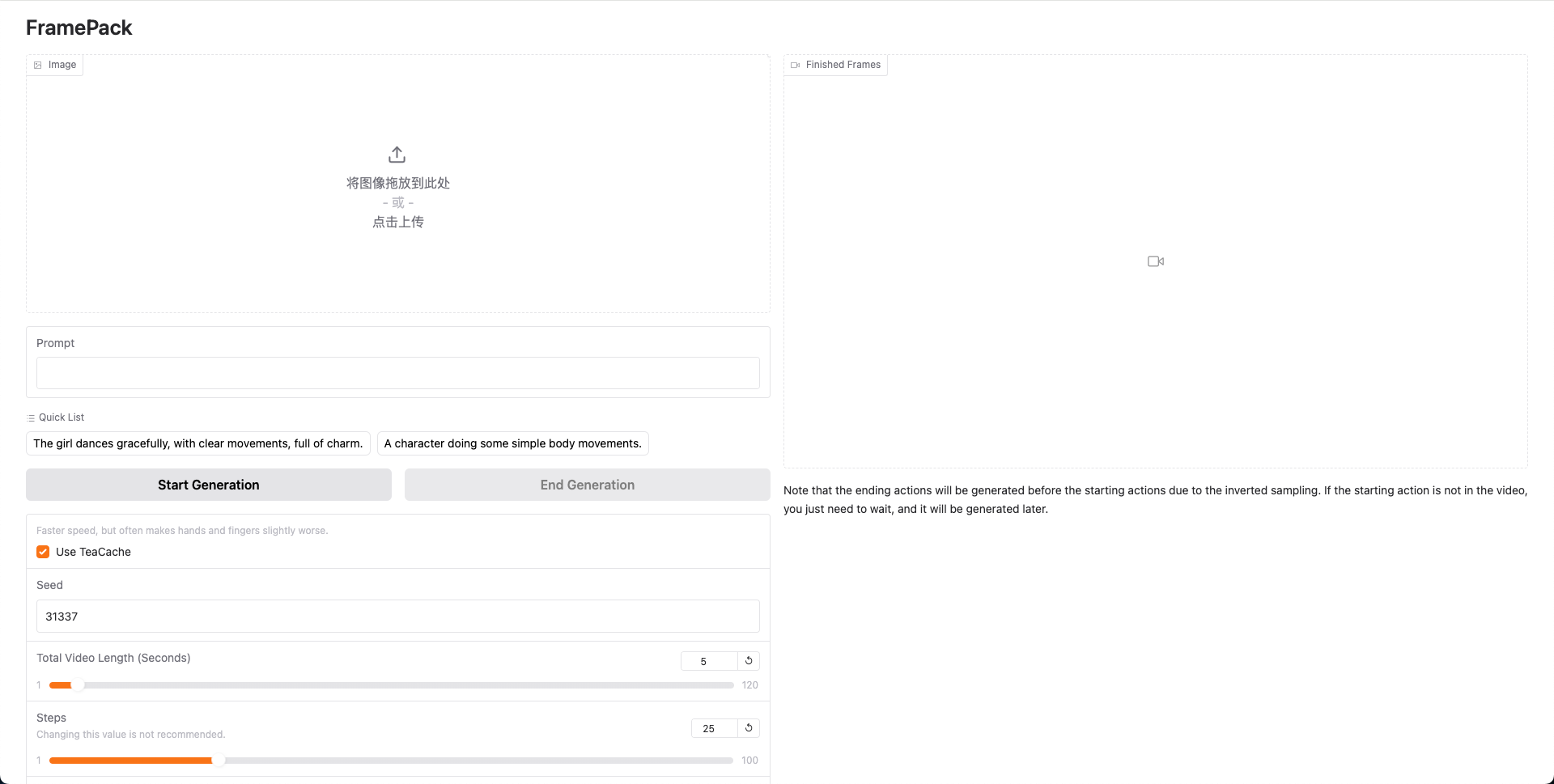Toggle the Use TeaCache checkbox

[x=43, y=552]
